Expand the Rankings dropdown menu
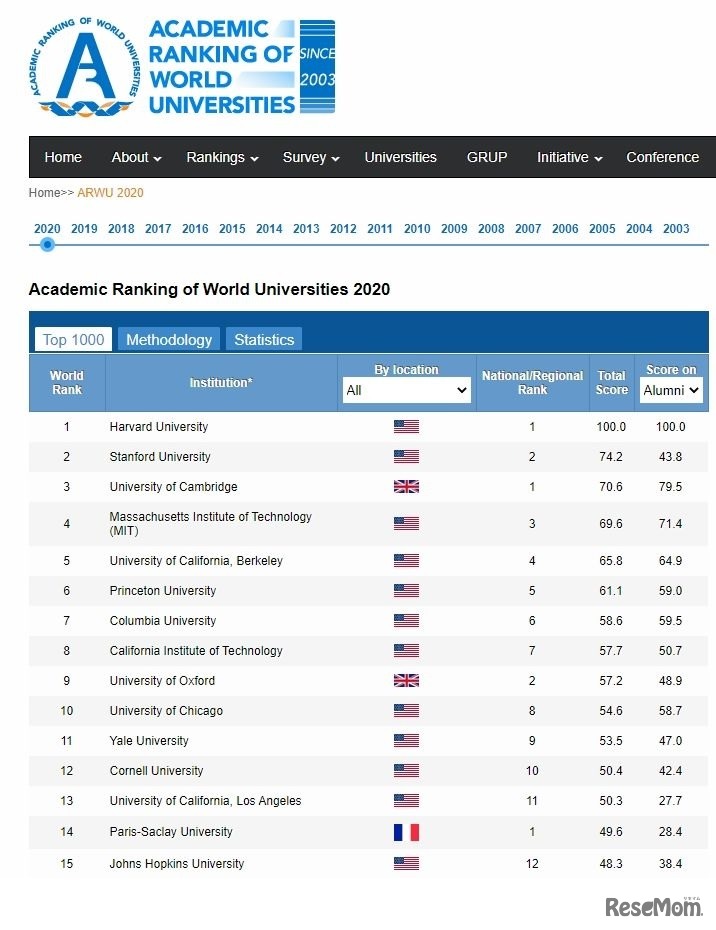Viewport: 716px width, 930px height. (x=221, y=157)
